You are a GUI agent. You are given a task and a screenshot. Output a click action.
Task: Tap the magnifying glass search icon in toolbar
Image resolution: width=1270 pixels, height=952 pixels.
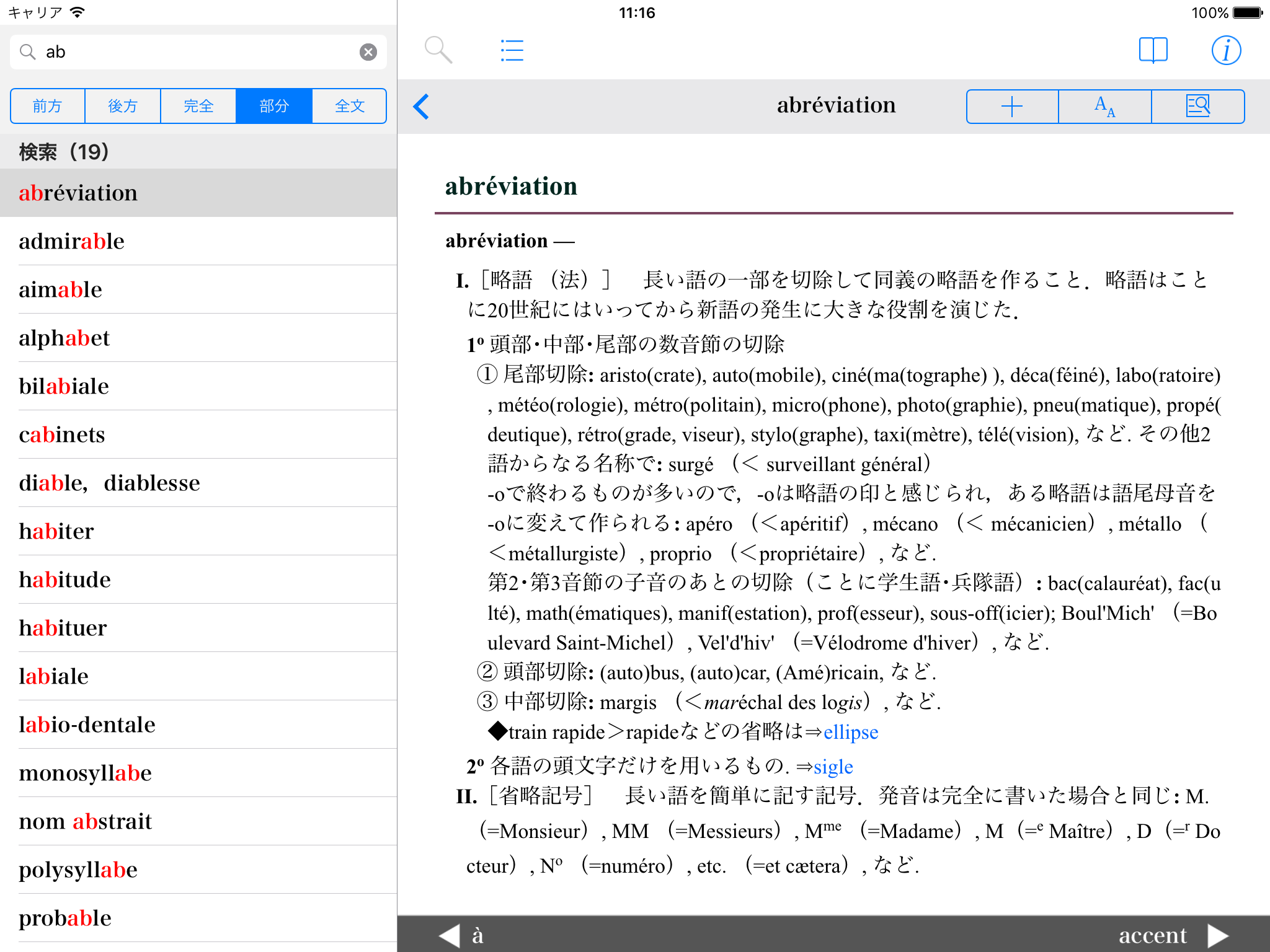coord(438,50)
